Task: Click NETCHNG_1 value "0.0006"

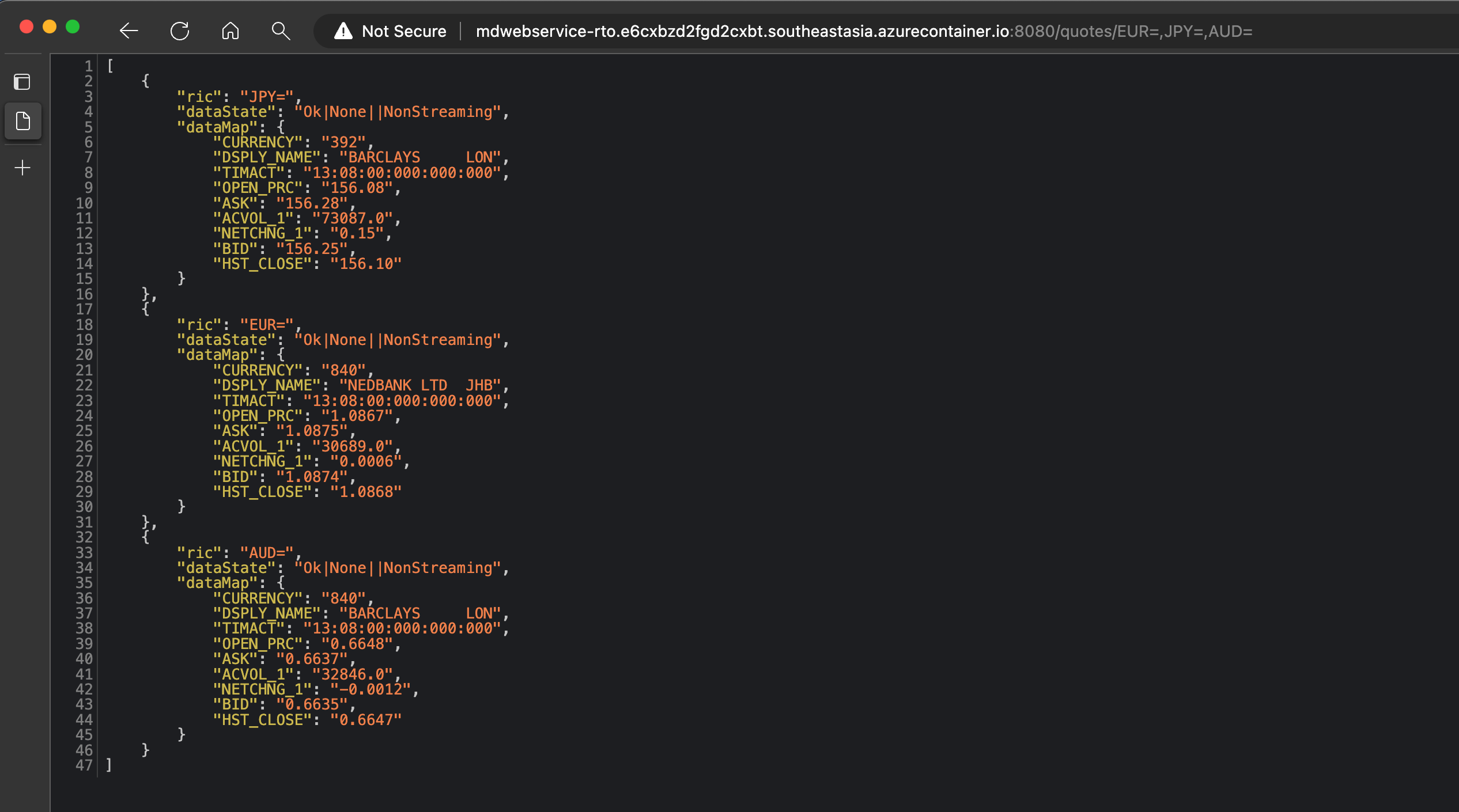Action: pyautogui.click(x=366, y=461)
